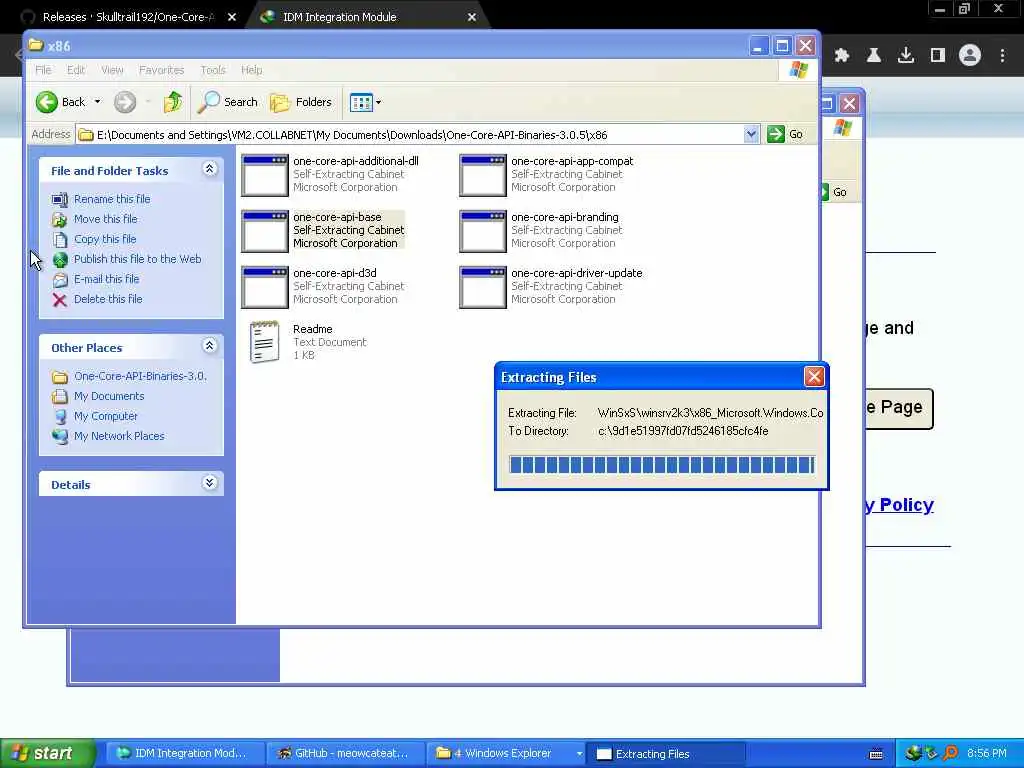The width and height of the screenshot is (1024, 768).
Task: Click Go button in background Explorer window
Action: (833, 192)
